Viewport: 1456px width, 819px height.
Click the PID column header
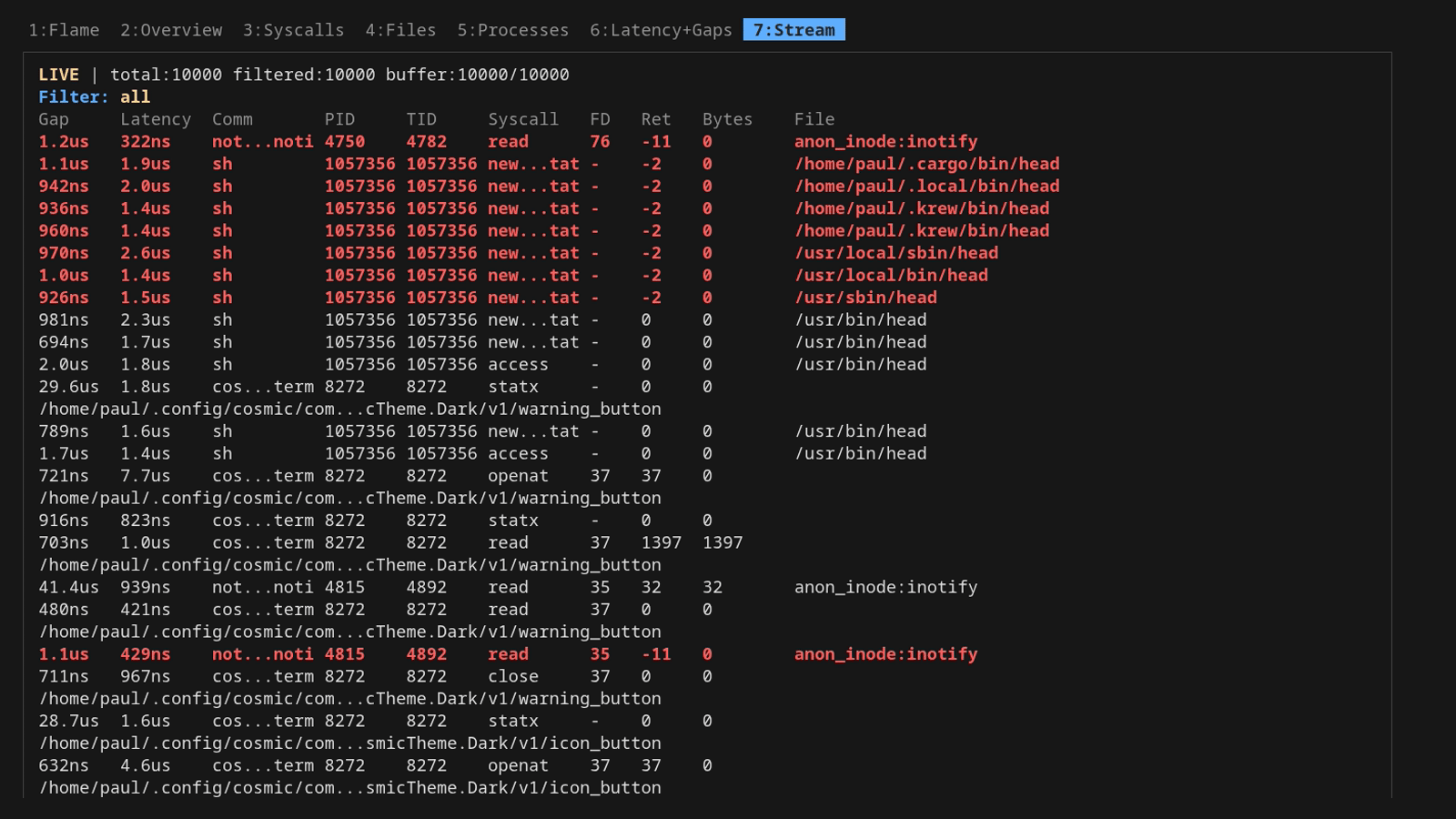coord(339,119)
